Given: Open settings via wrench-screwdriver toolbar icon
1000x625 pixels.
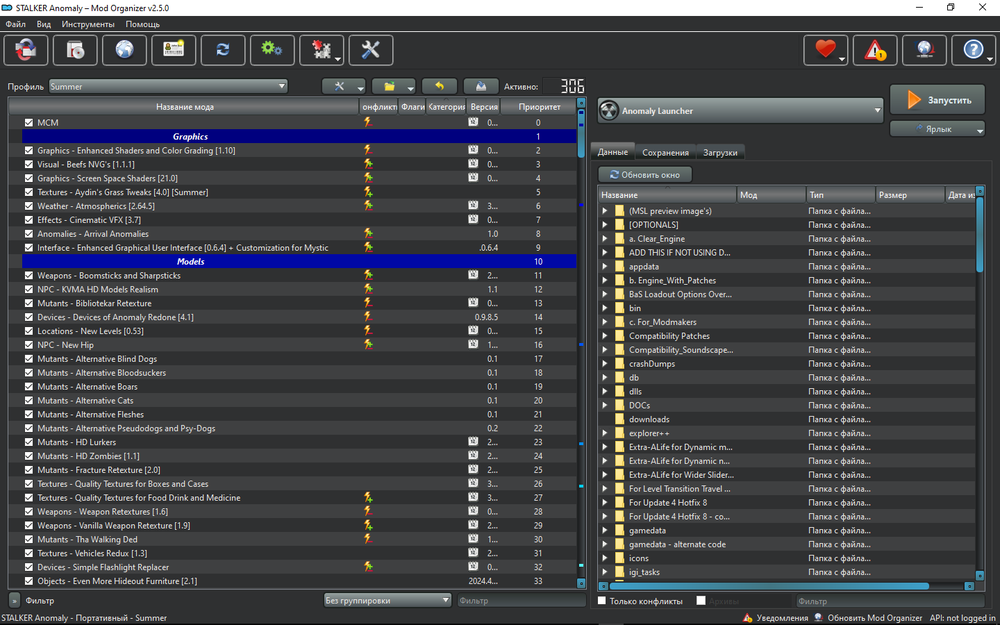Looking at the screenshot, I should [x=370, y=49].
